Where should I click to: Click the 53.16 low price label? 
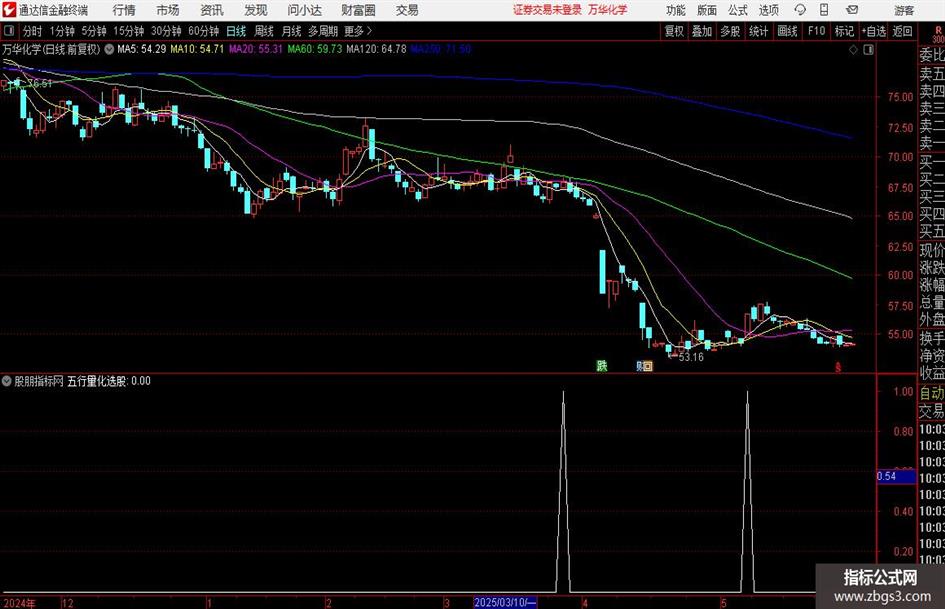[x=691, y=357]
